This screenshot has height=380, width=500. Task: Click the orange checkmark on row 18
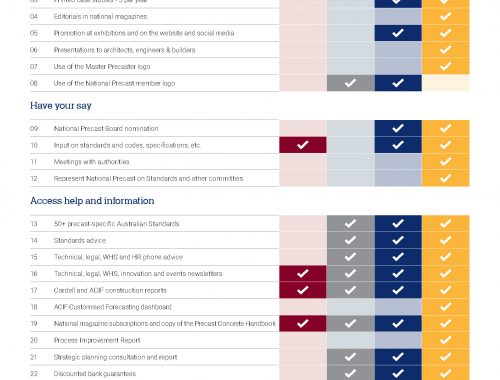tap(446, 307)
